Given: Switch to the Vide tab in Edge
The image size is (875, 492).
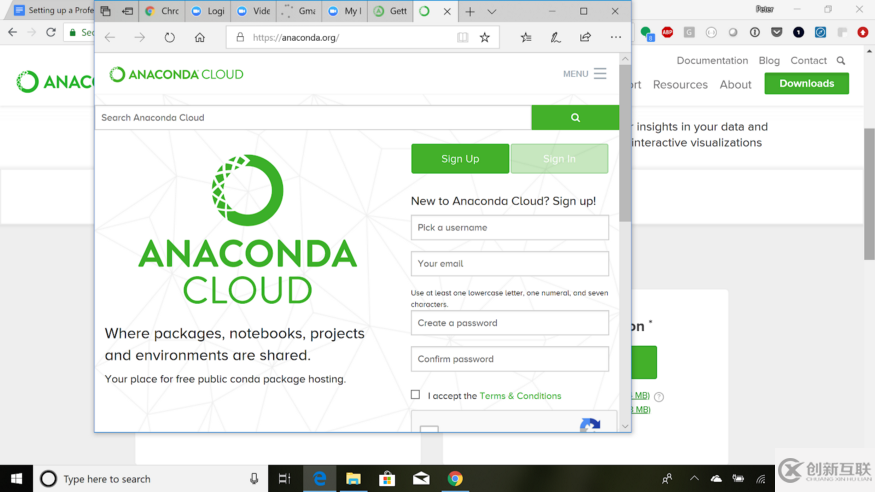Looking at the screenshot, I should 253,11.
